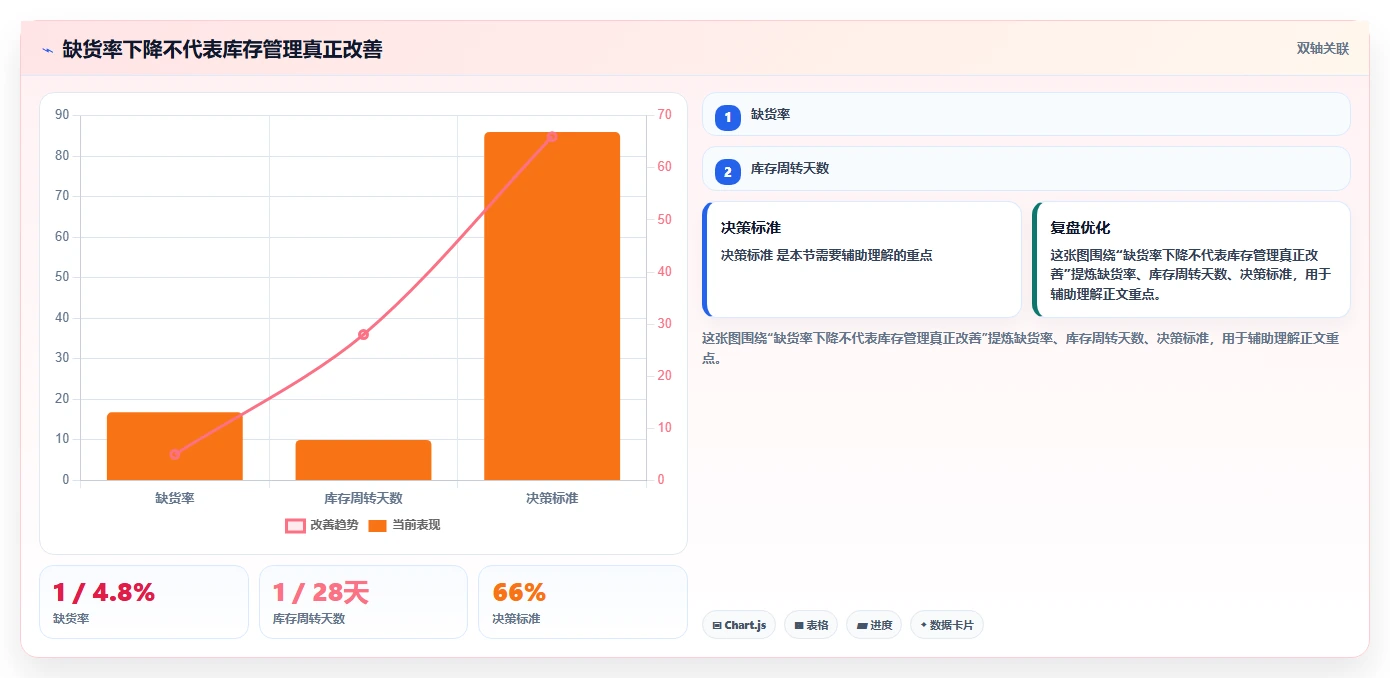Click the 66% stat card

583,602
